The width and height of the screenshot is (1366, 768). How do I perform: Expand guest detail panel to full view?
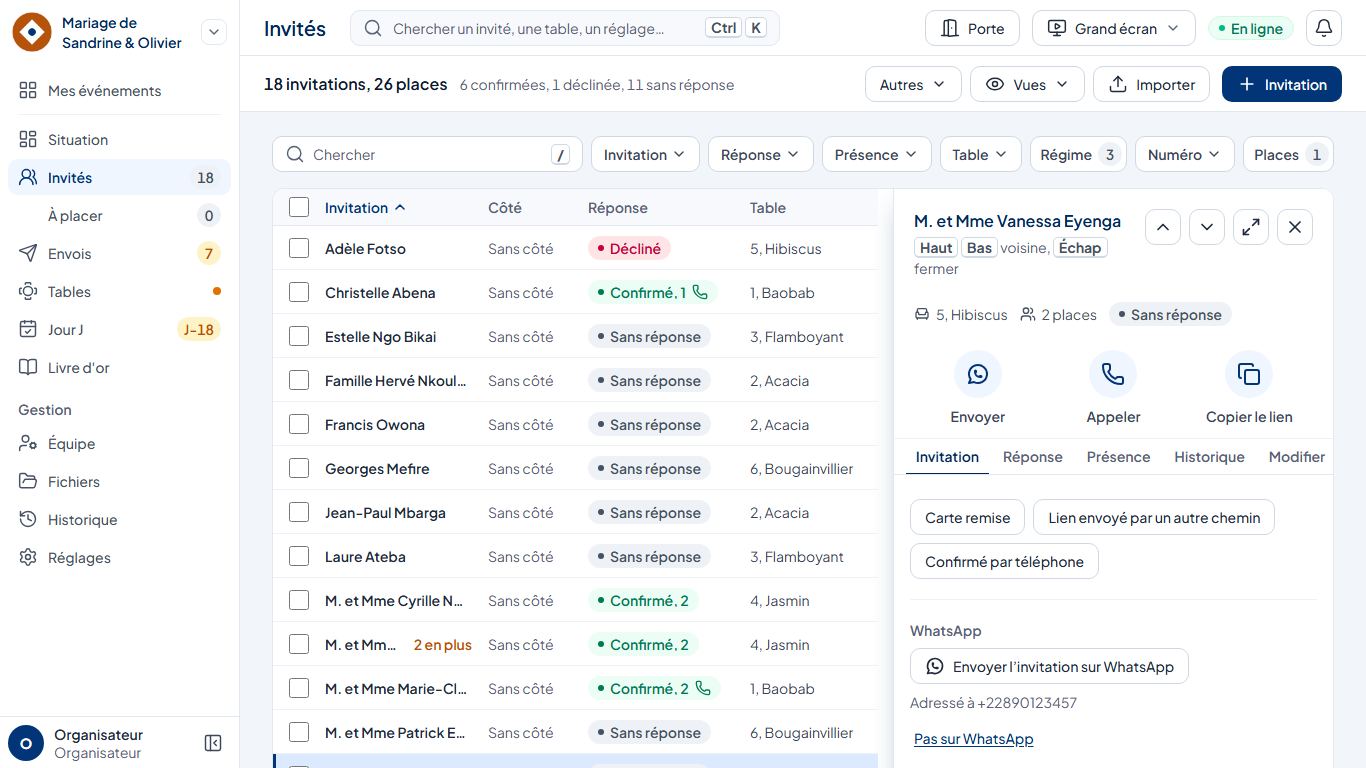(x=1251, y=227)
